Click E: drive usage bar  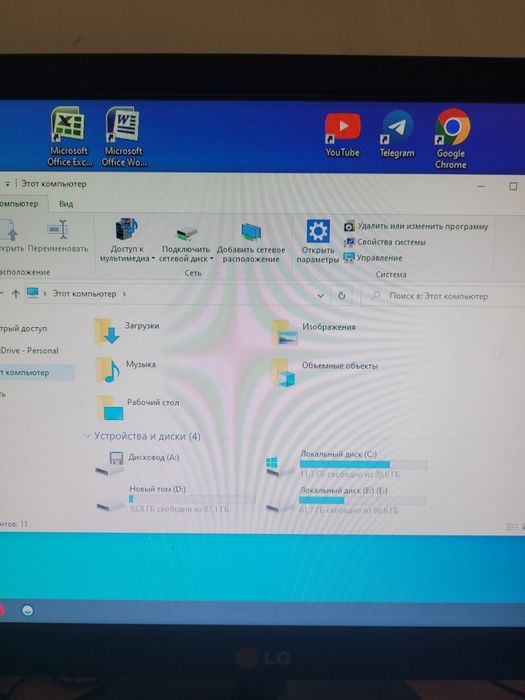[362, 501]
